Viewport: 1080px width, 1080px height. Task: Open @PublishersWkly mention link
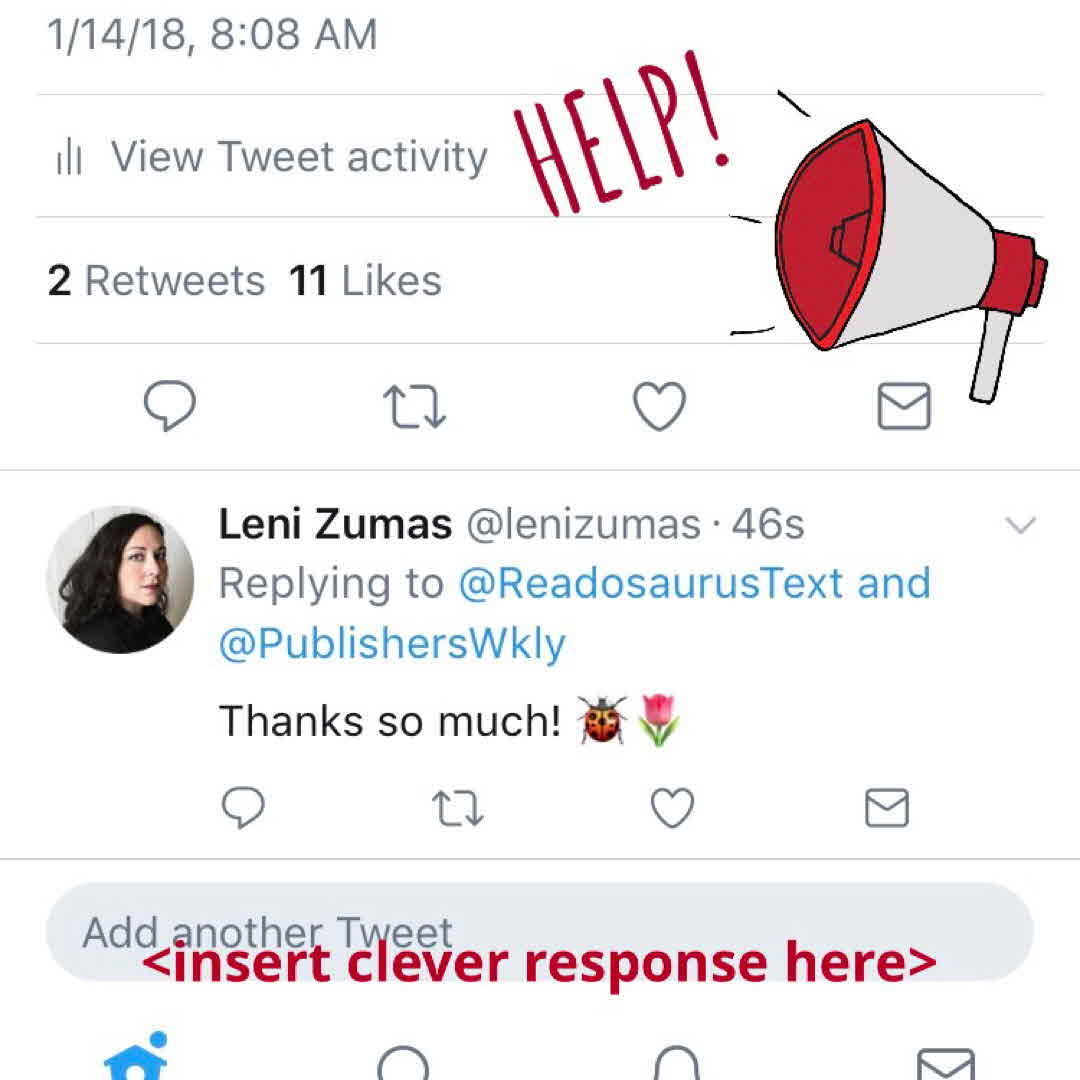tap(392, 645)
